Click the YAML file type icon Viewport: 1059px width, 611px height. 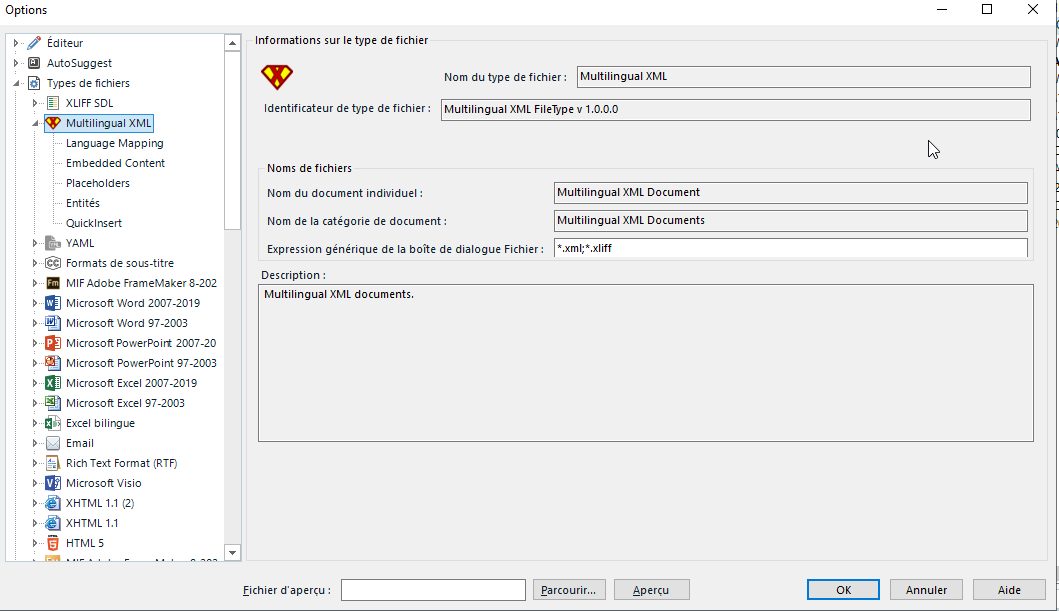click(x=53, y=243)
